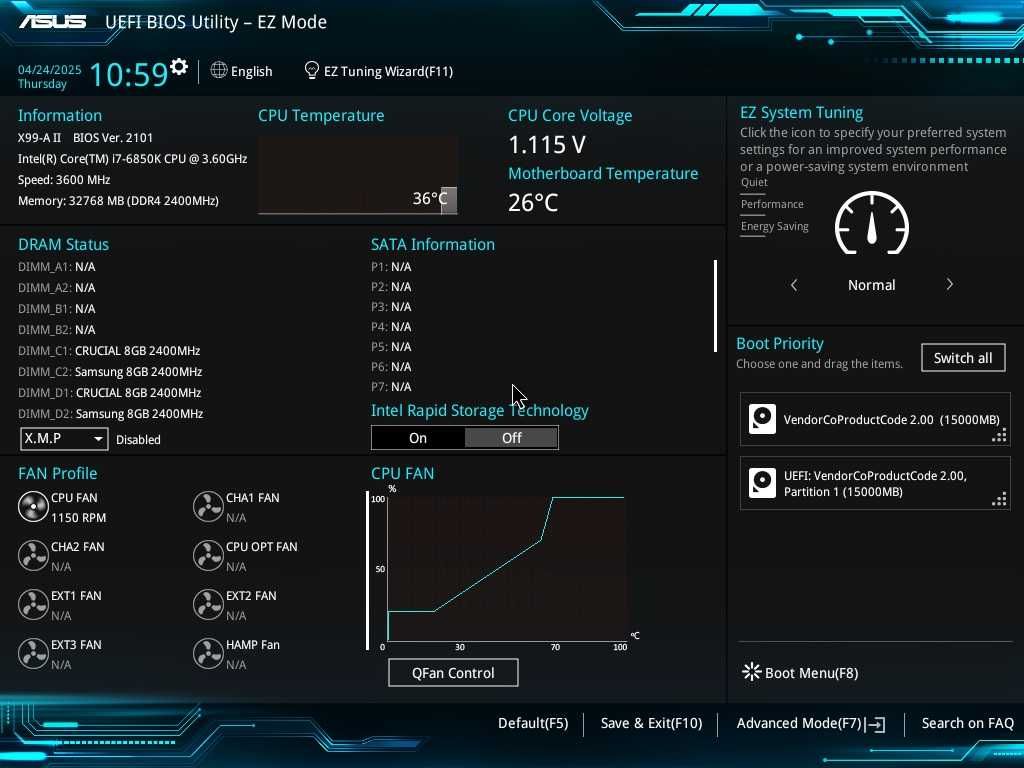Select boot entry UEFI: VendorCoProductCode 2.00, Partition 1
Screen dimensions: 1024x768
pyautogui.click(x=875, y=483)
